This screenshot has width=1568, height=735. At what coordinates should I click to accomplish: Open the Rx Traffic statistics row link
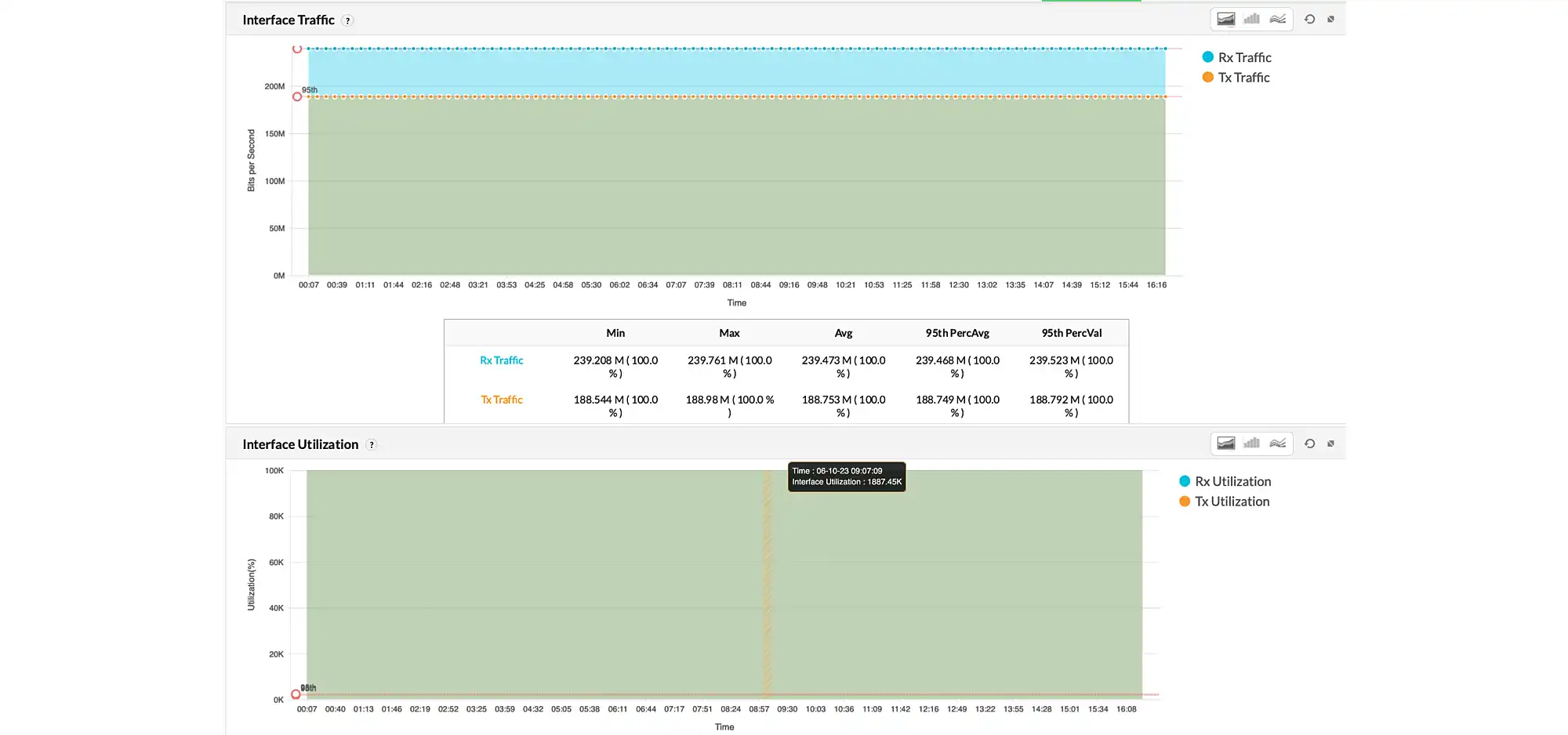tap(502, 360)
